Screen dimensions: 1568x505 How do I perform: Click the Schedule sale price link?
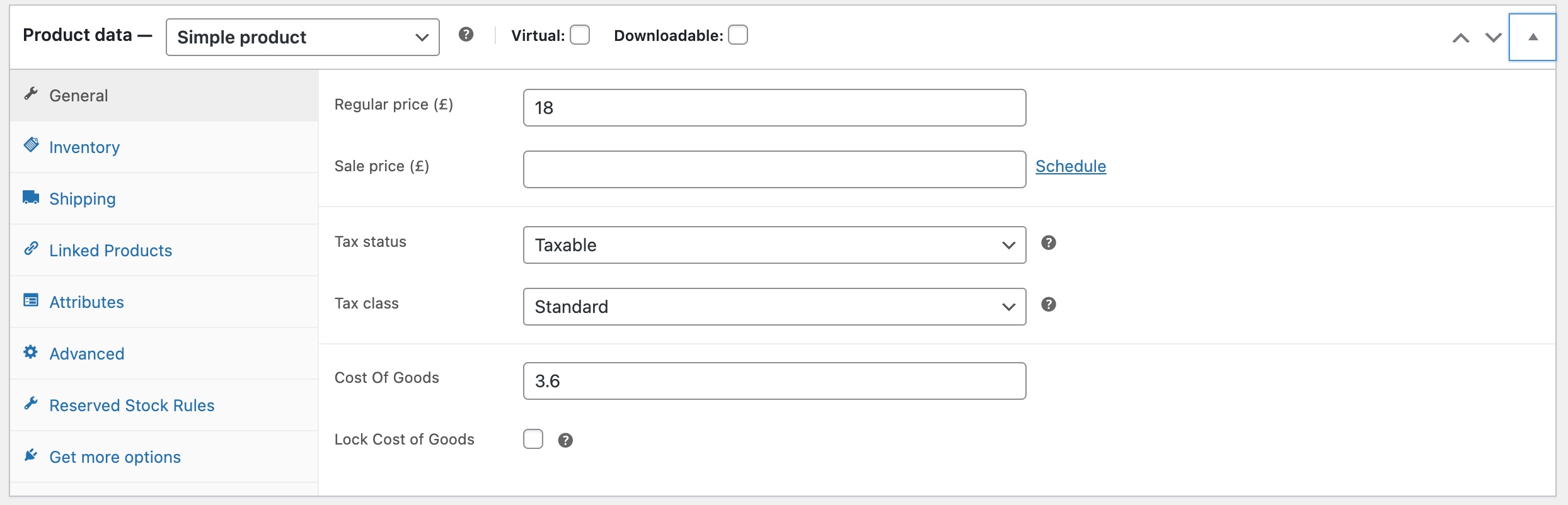[x=1070, y=166]
